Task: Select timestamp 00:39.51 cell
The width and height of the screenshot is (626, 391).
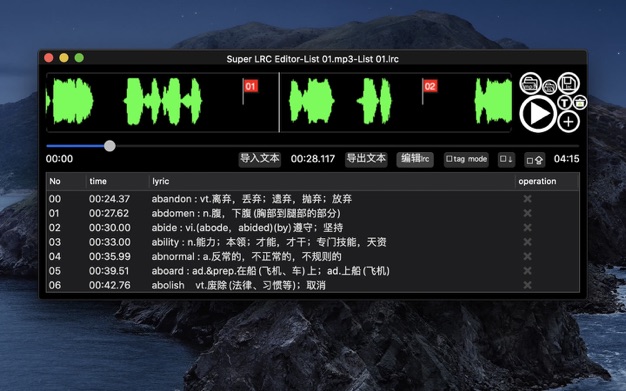Action: [109, 270]
